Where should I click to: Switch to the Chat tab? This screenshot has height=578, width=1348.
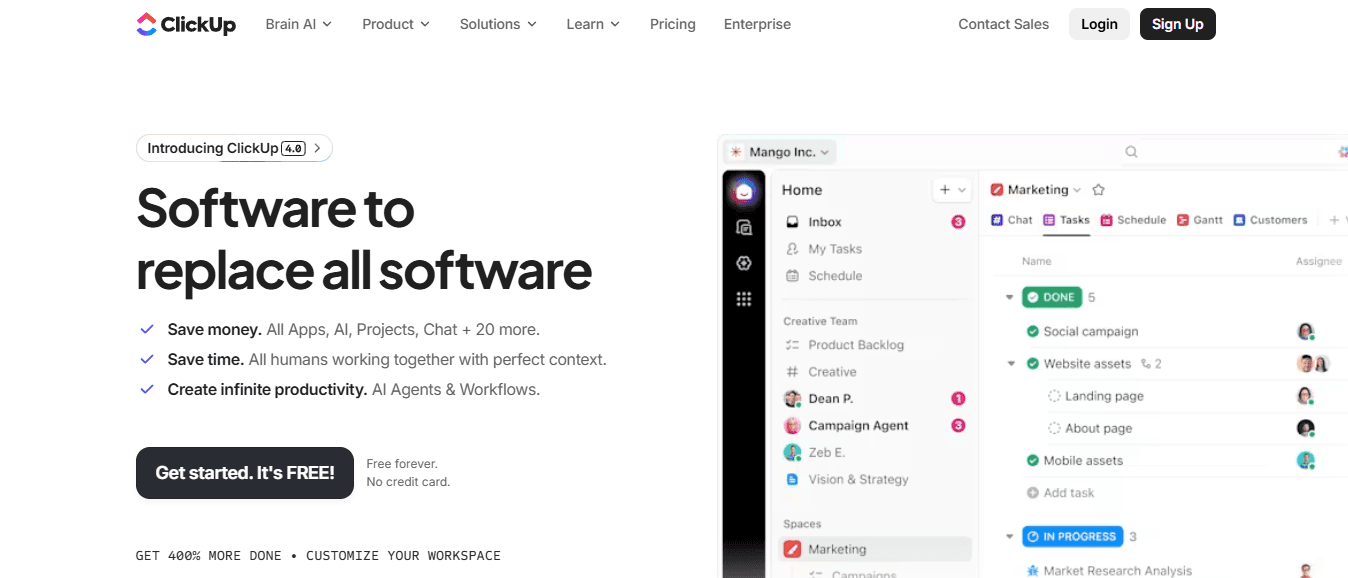1012,220
